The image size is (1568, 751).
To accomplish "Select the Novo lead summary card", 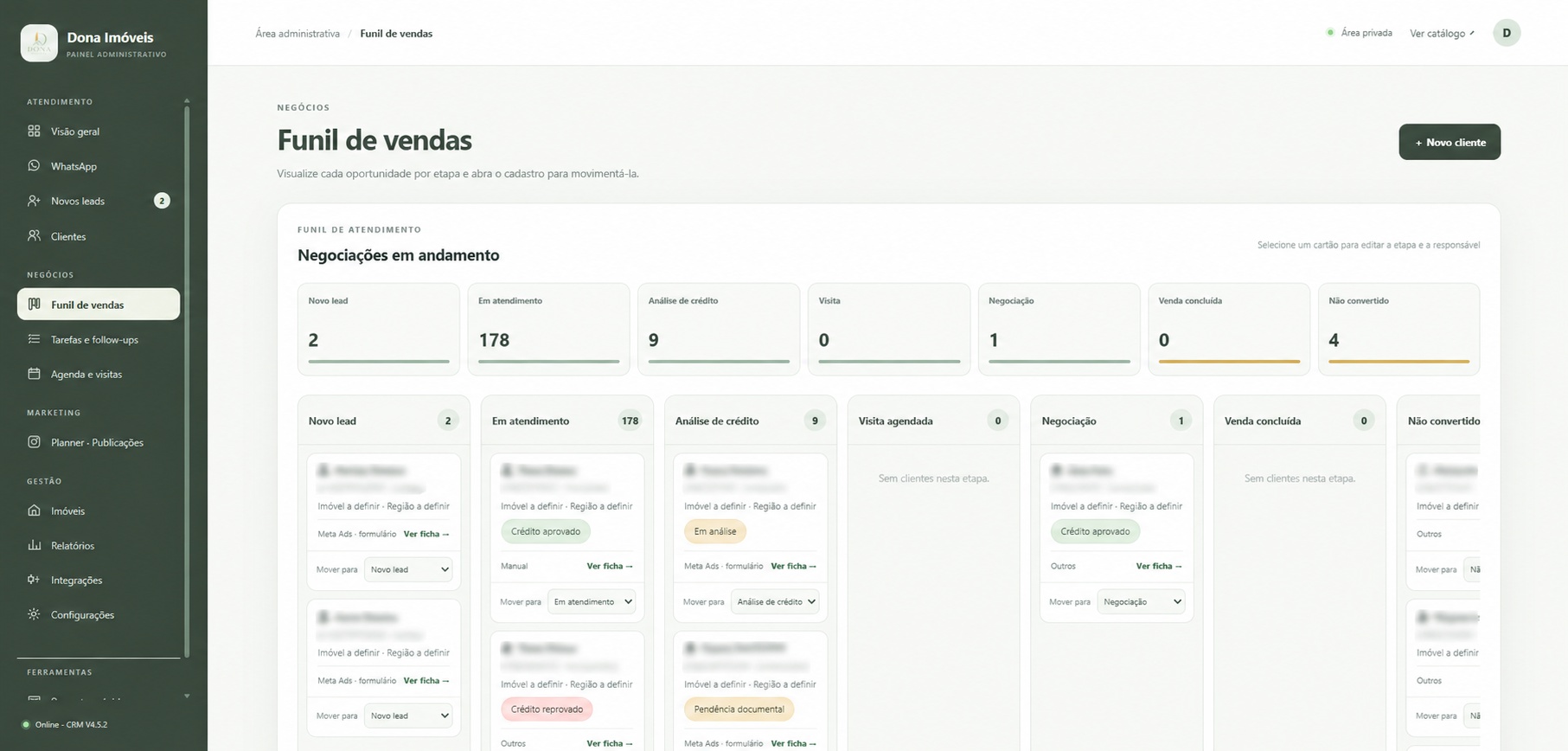I will [379, 329].
